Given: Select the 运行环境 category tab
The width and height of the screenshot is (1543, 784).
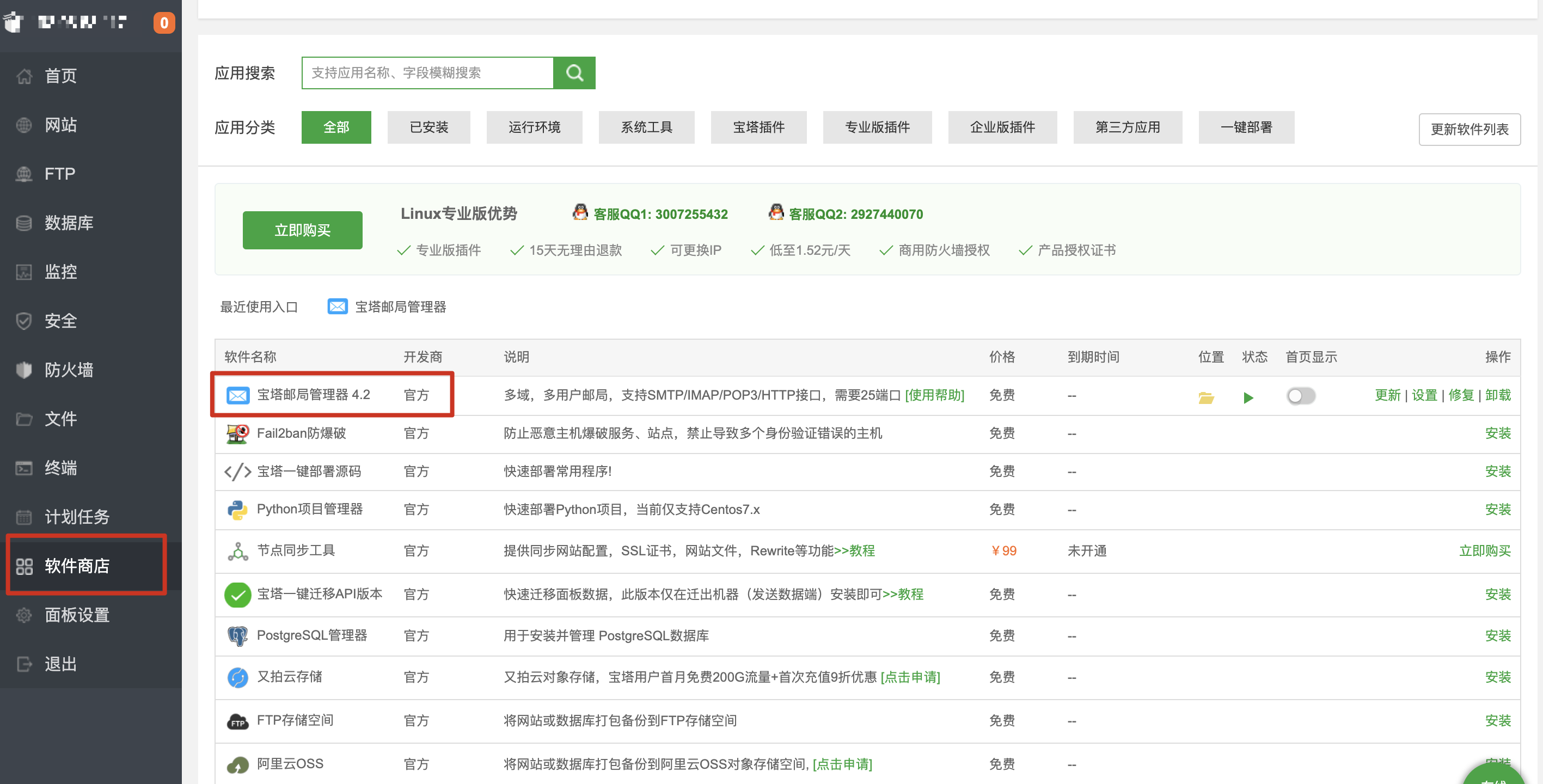Looking at the screenshot, I should point(534,127).
